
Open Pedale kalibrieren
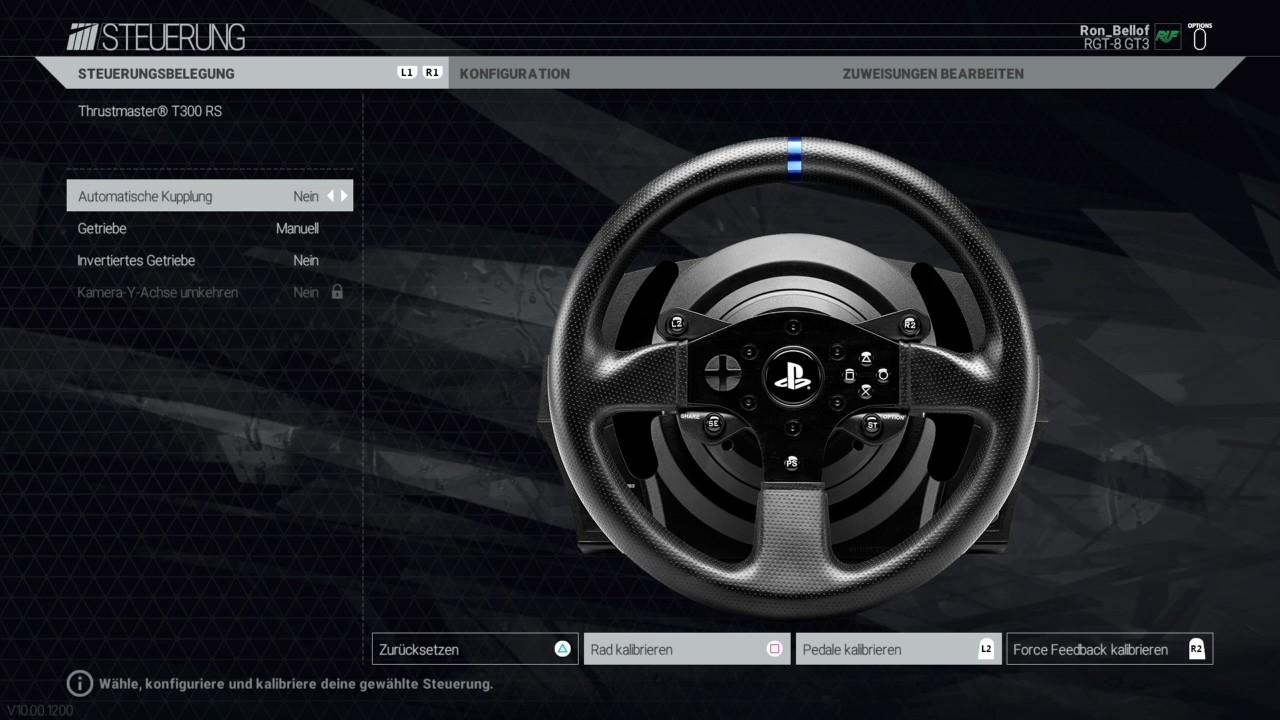click(x=899, y=649)
